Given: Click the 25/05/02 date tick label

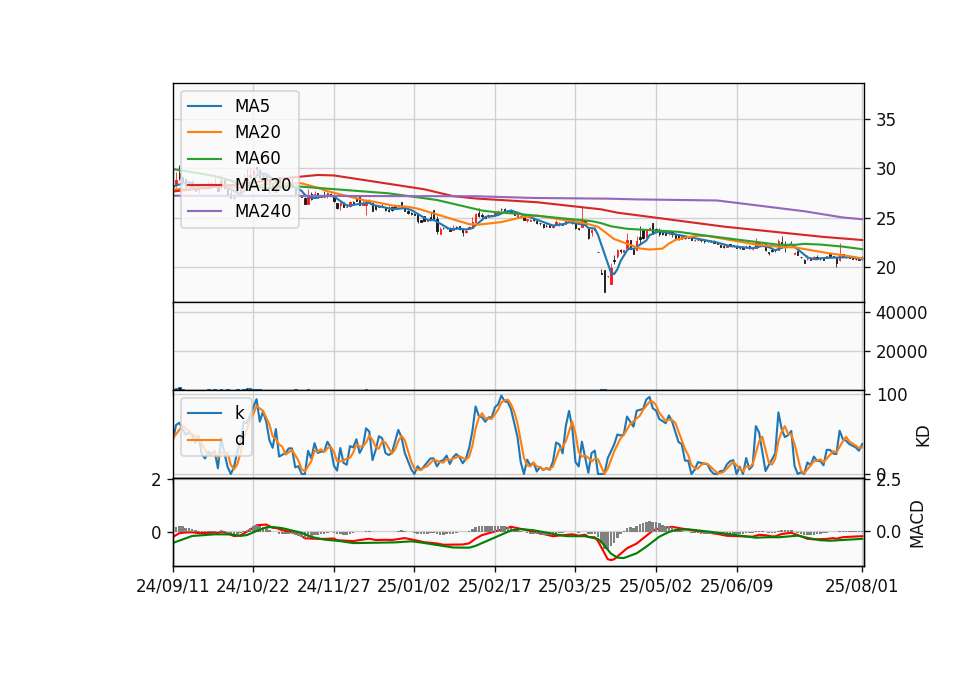Looking at the screenshot, I should click(x=656, y=586).
